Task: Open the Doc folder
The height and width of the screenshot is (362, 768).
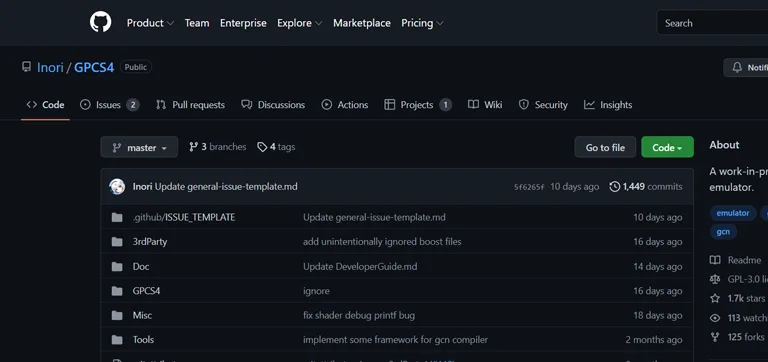Action: click(141, 266)
